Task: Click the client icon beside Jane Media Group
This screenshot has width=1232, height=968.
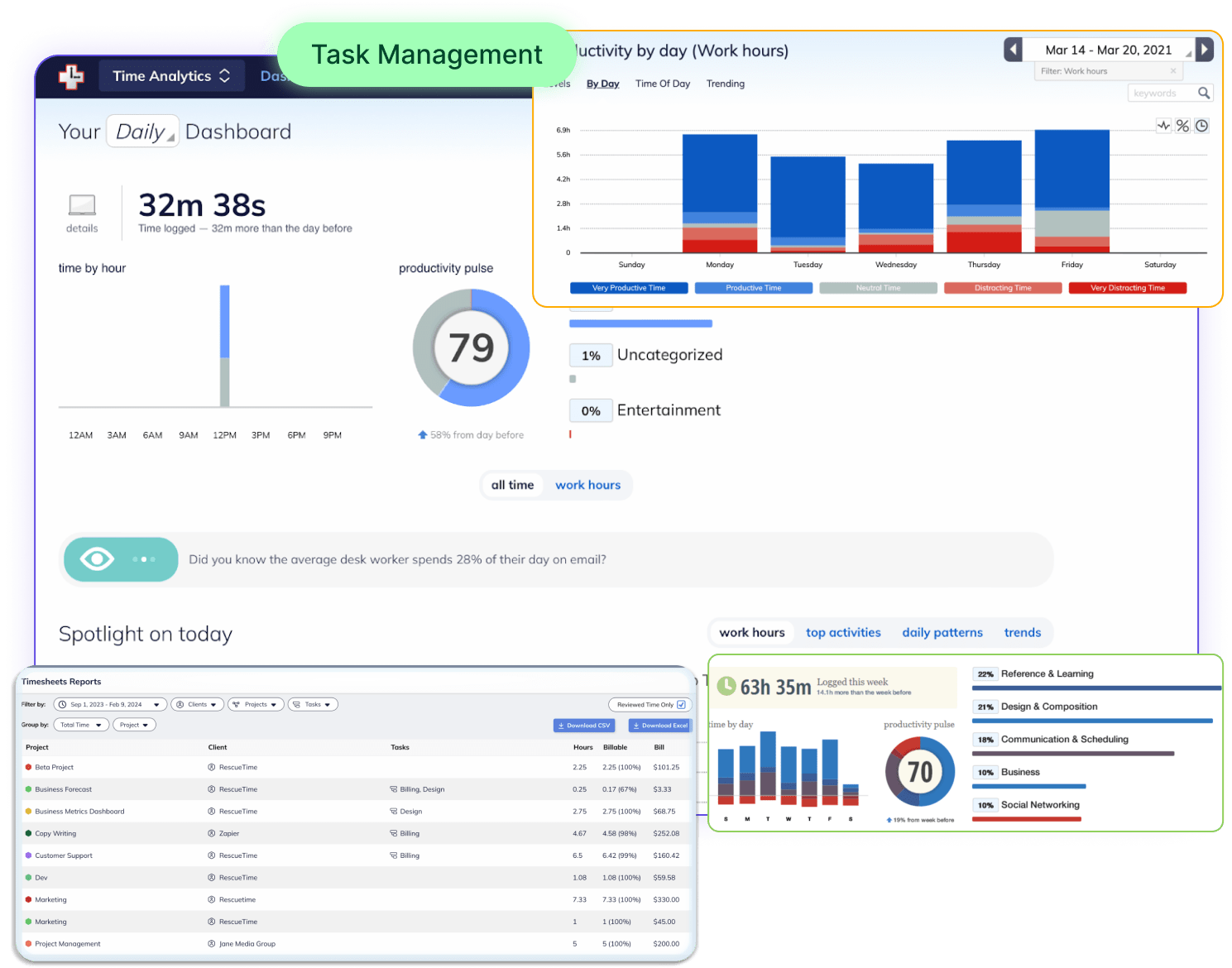Action: [x=212, y=943]
